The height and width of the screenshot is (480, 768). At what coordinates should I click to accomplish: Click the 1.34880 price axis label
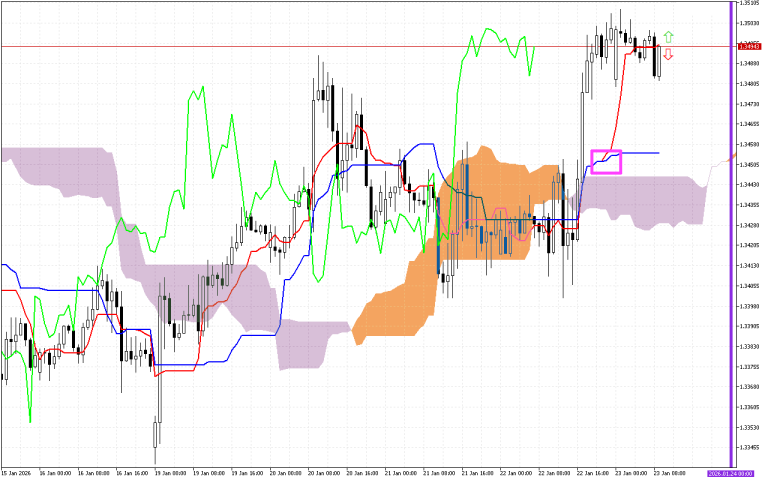pyautogui.click(x=750, y=63)
